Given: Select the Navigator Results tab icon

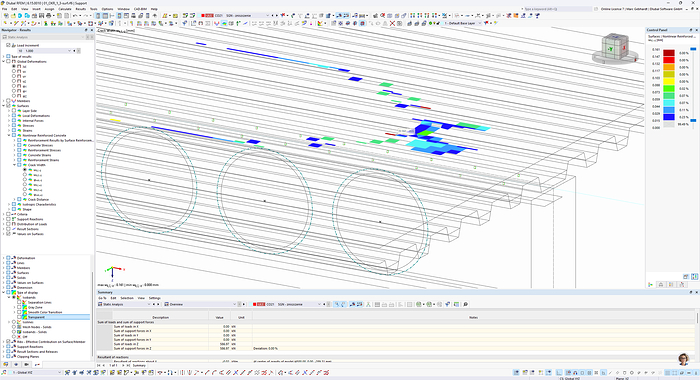Looking at the screenshot, I should tap(38, 365).
